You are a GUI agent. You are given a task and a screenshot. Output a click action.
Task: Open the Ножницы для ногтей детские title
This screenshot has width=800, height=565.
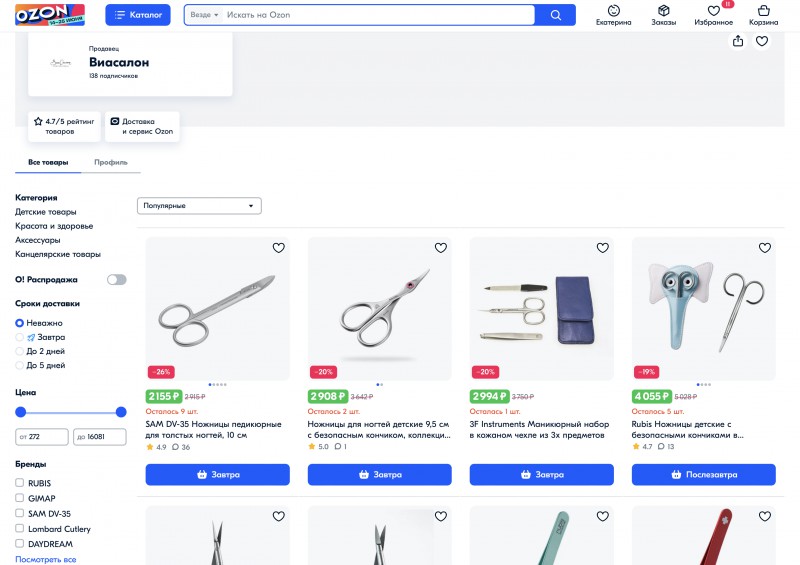(379, 430)
